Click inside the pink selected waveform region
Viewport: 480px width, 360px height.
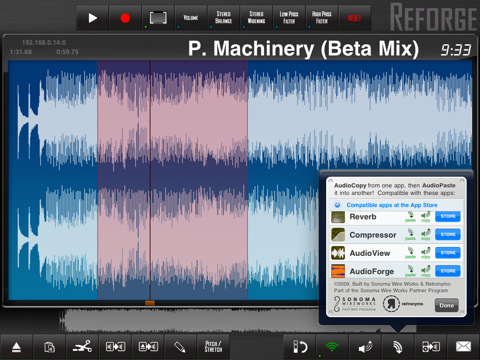pos(172,180)
